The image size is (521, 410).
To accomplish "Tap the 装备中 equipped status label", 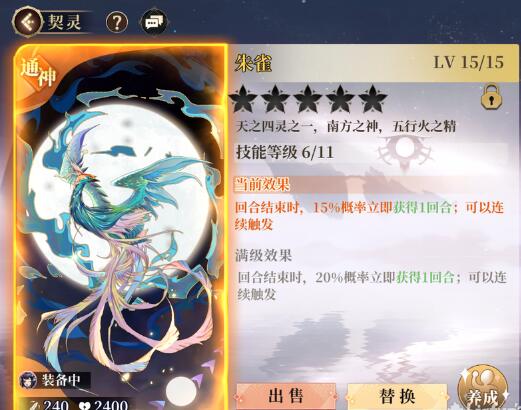I will tap(61, 380).
